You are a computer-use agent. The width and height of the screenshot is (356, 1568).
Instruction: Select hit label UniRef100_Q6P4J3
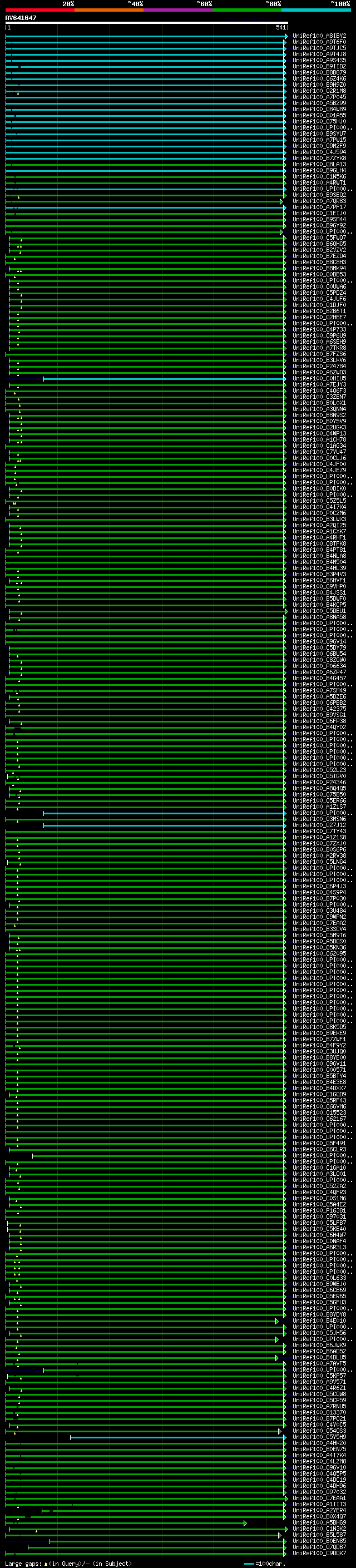point(319,886)
